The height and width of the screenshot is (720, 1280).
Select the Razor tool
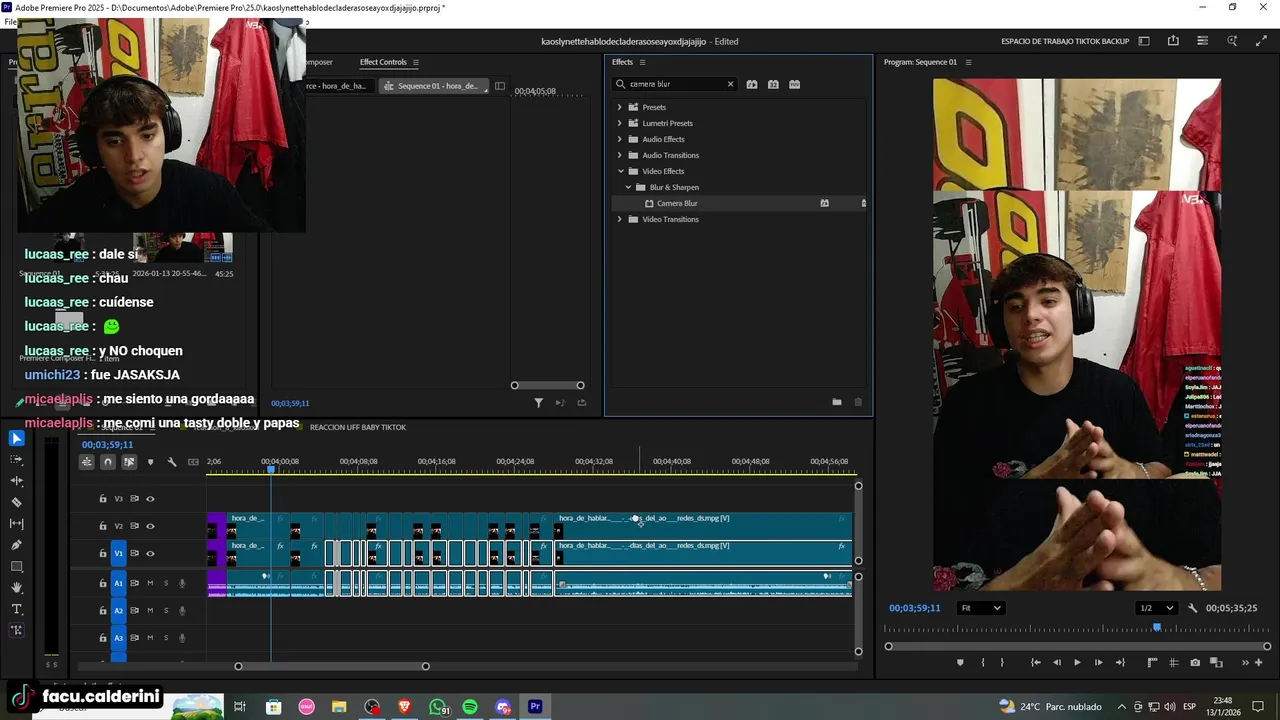(16, 503)
